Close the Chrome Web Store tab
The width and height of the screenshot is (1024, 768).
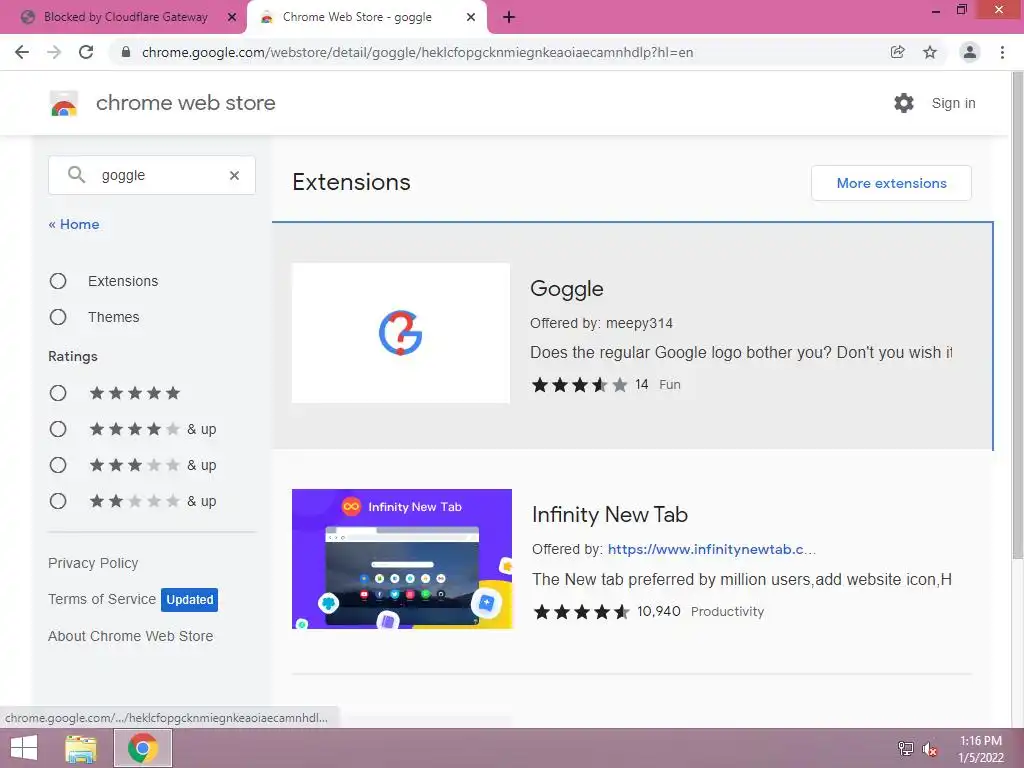tap(471, 17)
